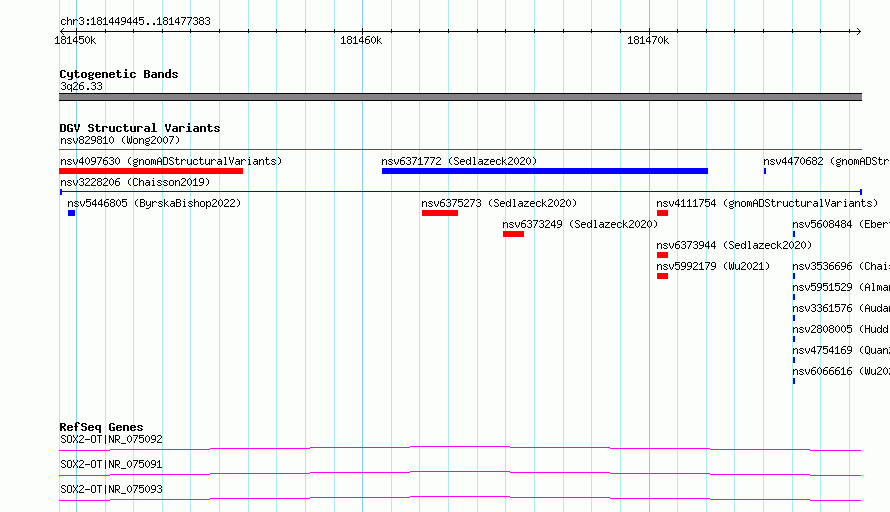Click the red nsv5992179 variant block

click(x=662, y=276)
